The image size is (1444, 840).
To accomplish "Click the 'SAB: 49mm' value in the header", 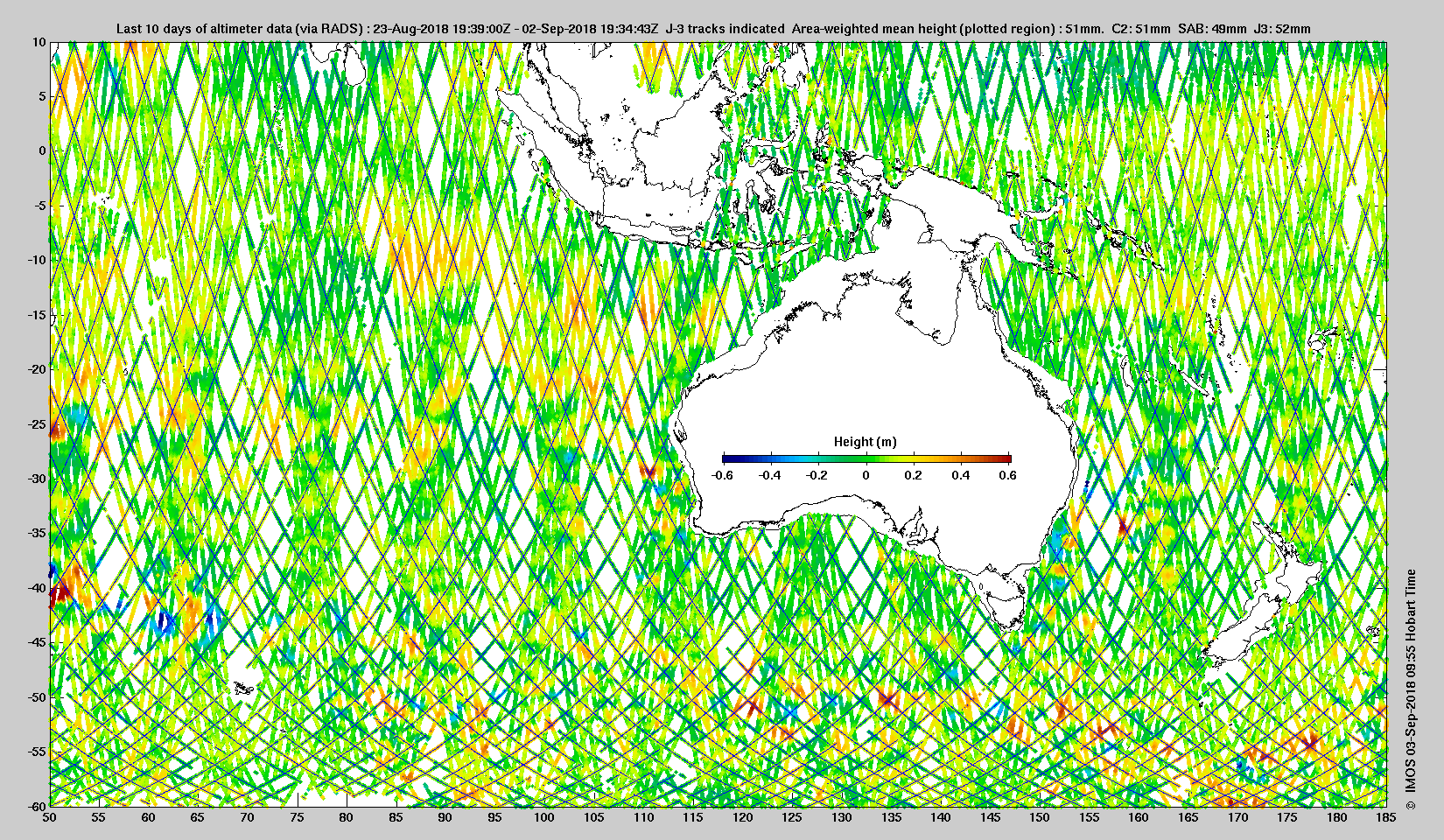I will click(1212, 29).
